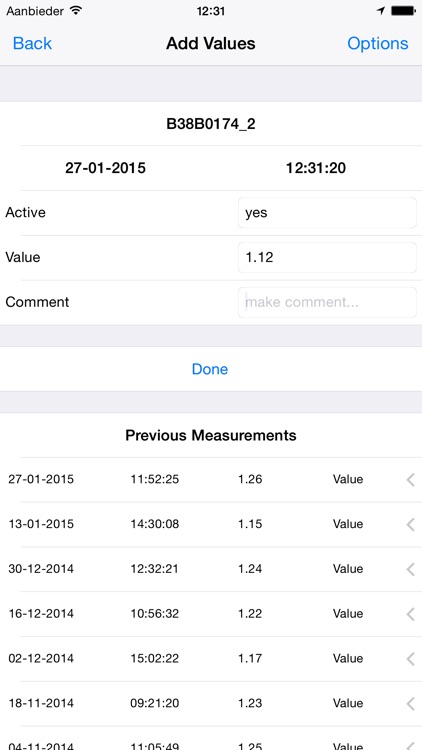Tap the Aanbieder carrier label
The width and height of the screenshot is (422, 750).
pos(35,11)
